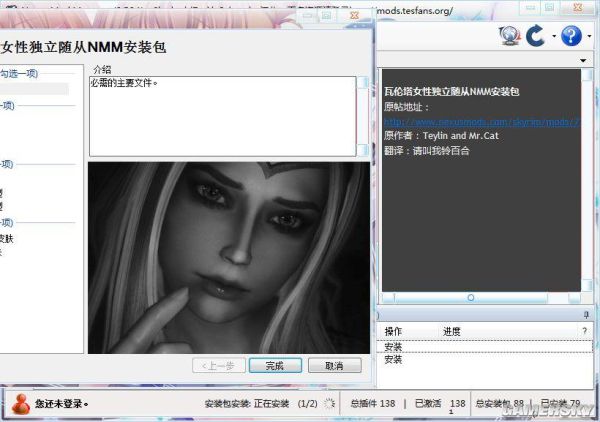Click the 总安装包 88 status entry
Screen dimensions: 600x422
point(499,403)
